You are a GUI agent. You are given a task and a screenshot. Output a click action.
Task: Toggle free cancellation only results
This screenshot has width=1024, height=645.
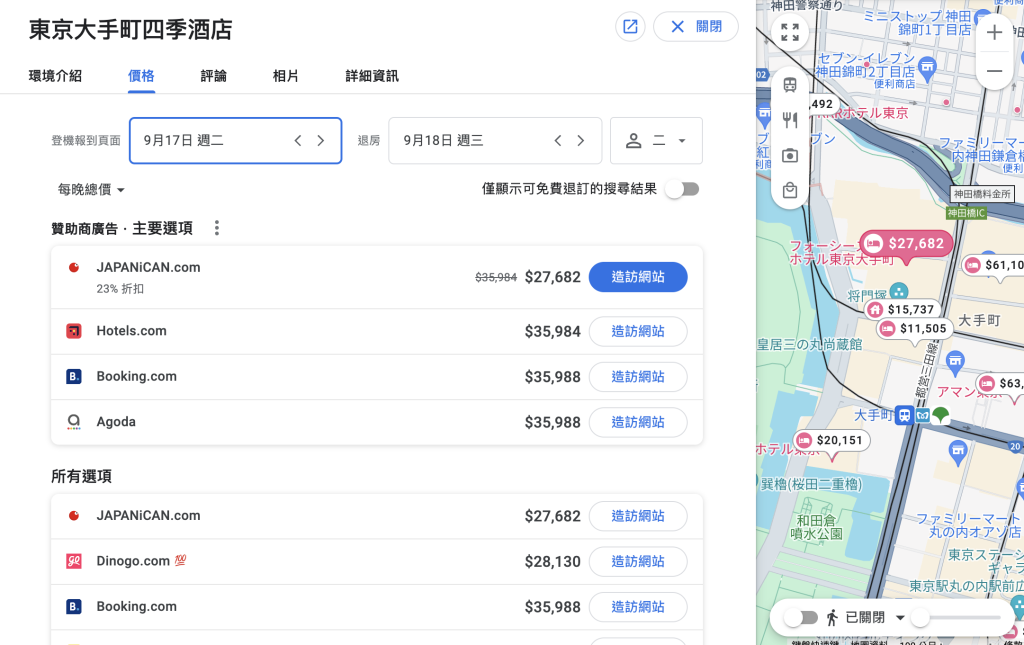pyautogui.click(x=683, y=189)
